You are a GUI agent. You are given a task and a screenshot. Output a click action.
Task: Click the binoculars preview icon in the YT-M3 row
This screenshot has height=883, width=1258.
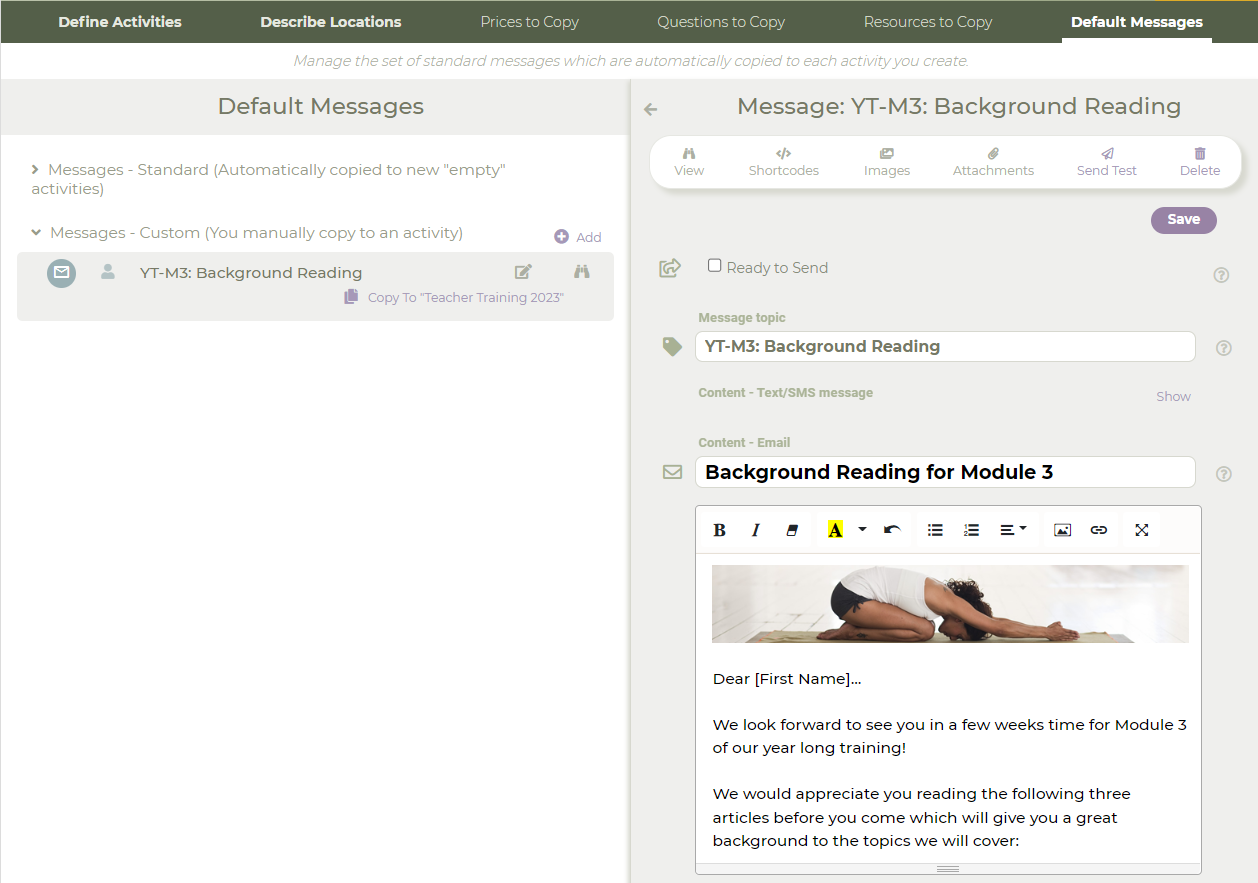coord(582,271)
